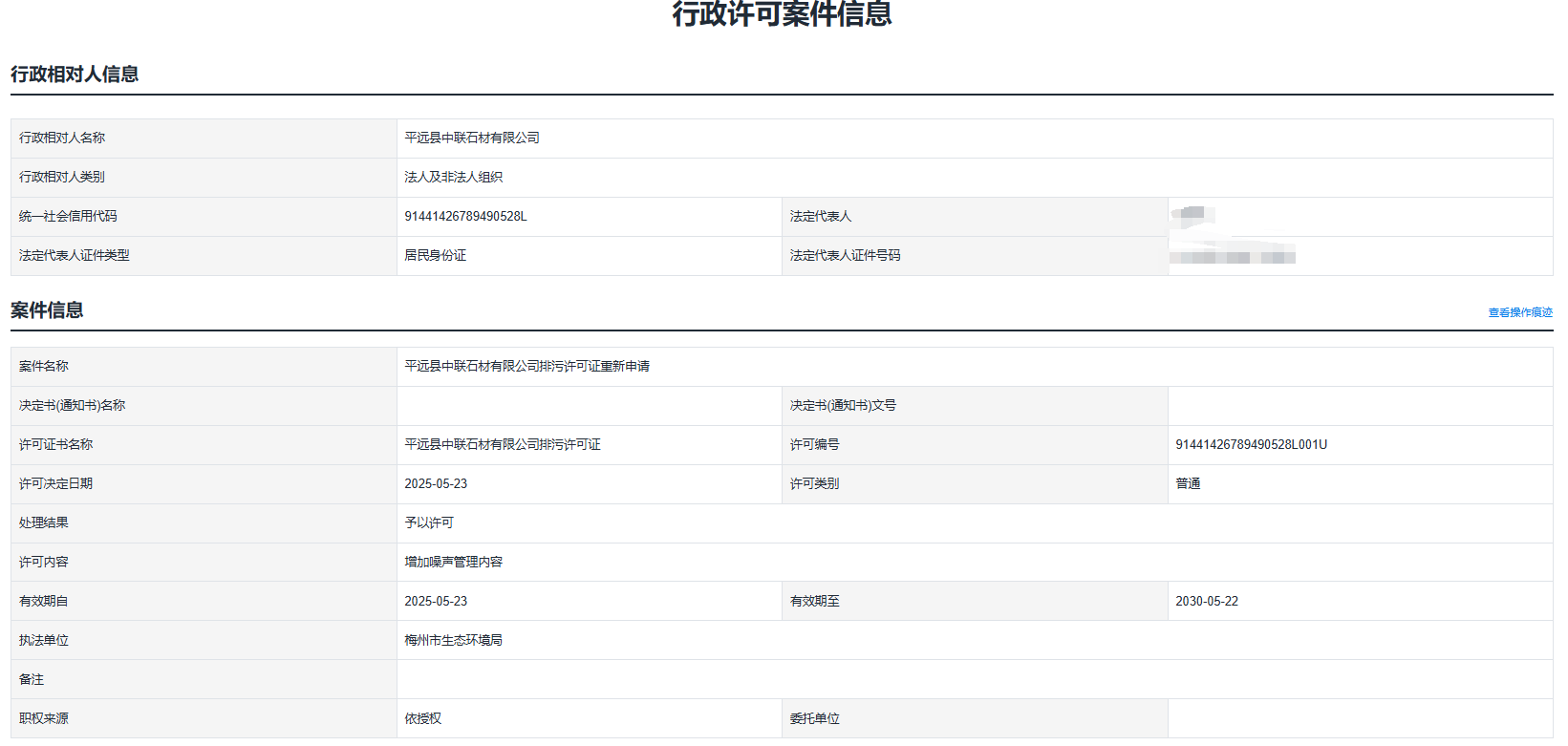Viewport: 1568px width, 746px height.
Task: Click the 居民身份证 value cell
Action: [436, 256]
